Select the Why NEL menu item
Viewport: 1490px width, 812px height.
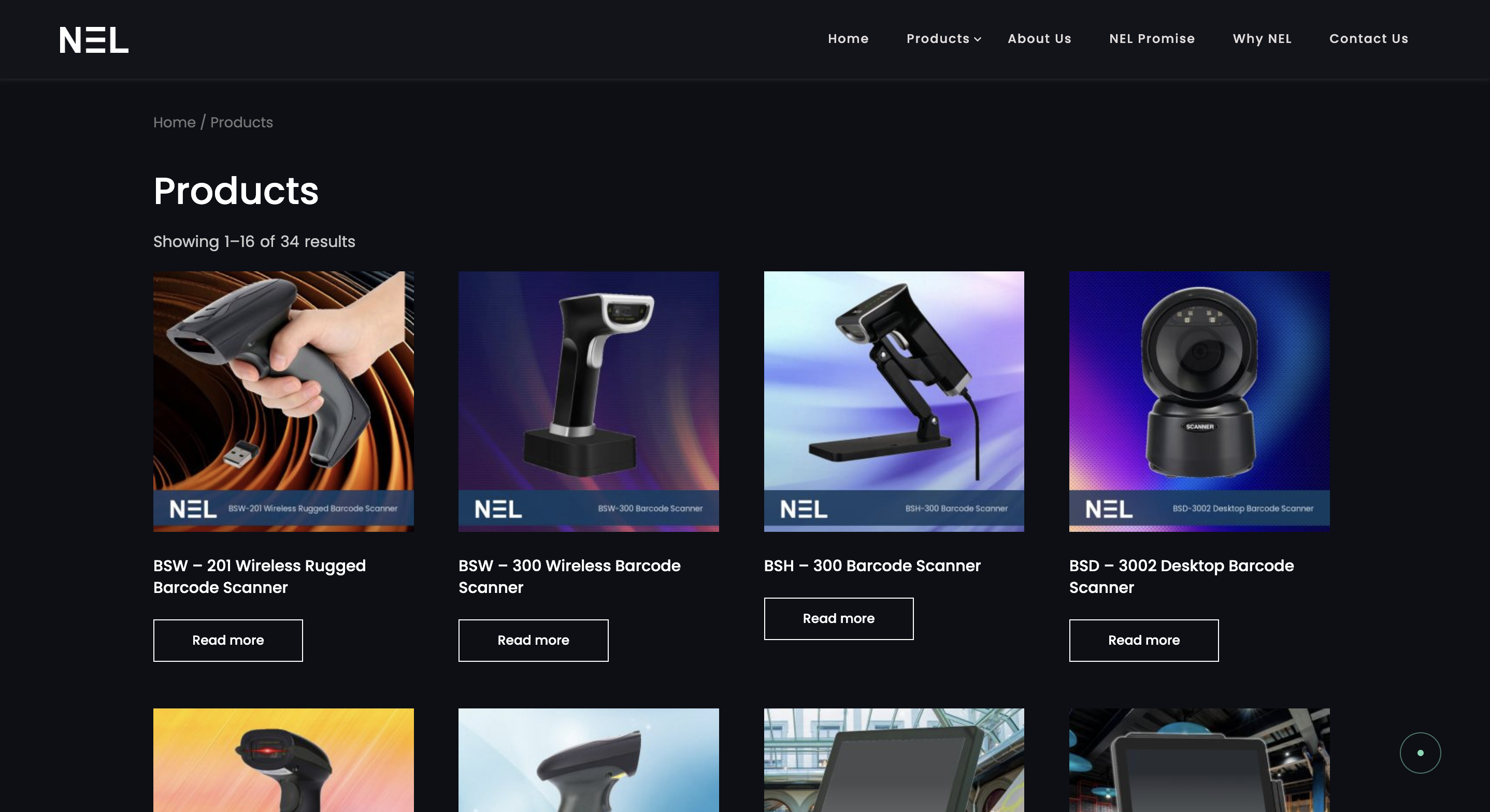coord(1262,39)
